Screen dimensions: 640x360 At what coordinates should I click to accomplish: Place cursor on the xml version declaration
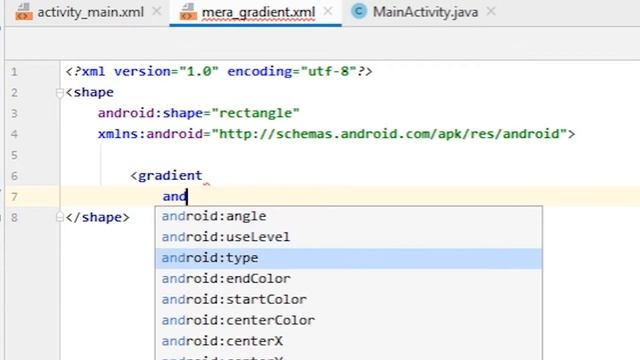(x=219, y=71)
